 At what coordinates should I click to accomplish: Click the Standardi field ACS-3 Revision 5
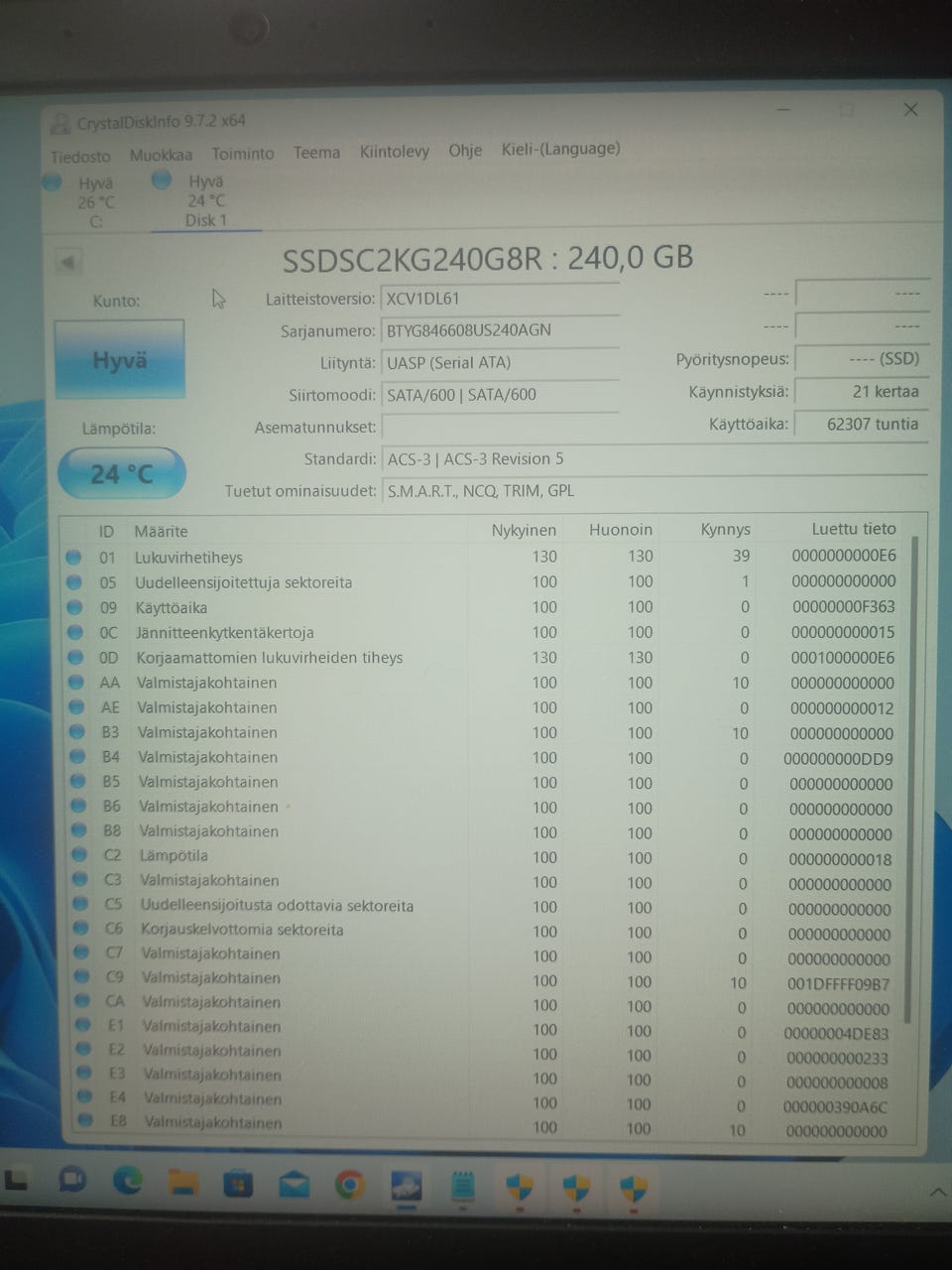pos(654,458)
